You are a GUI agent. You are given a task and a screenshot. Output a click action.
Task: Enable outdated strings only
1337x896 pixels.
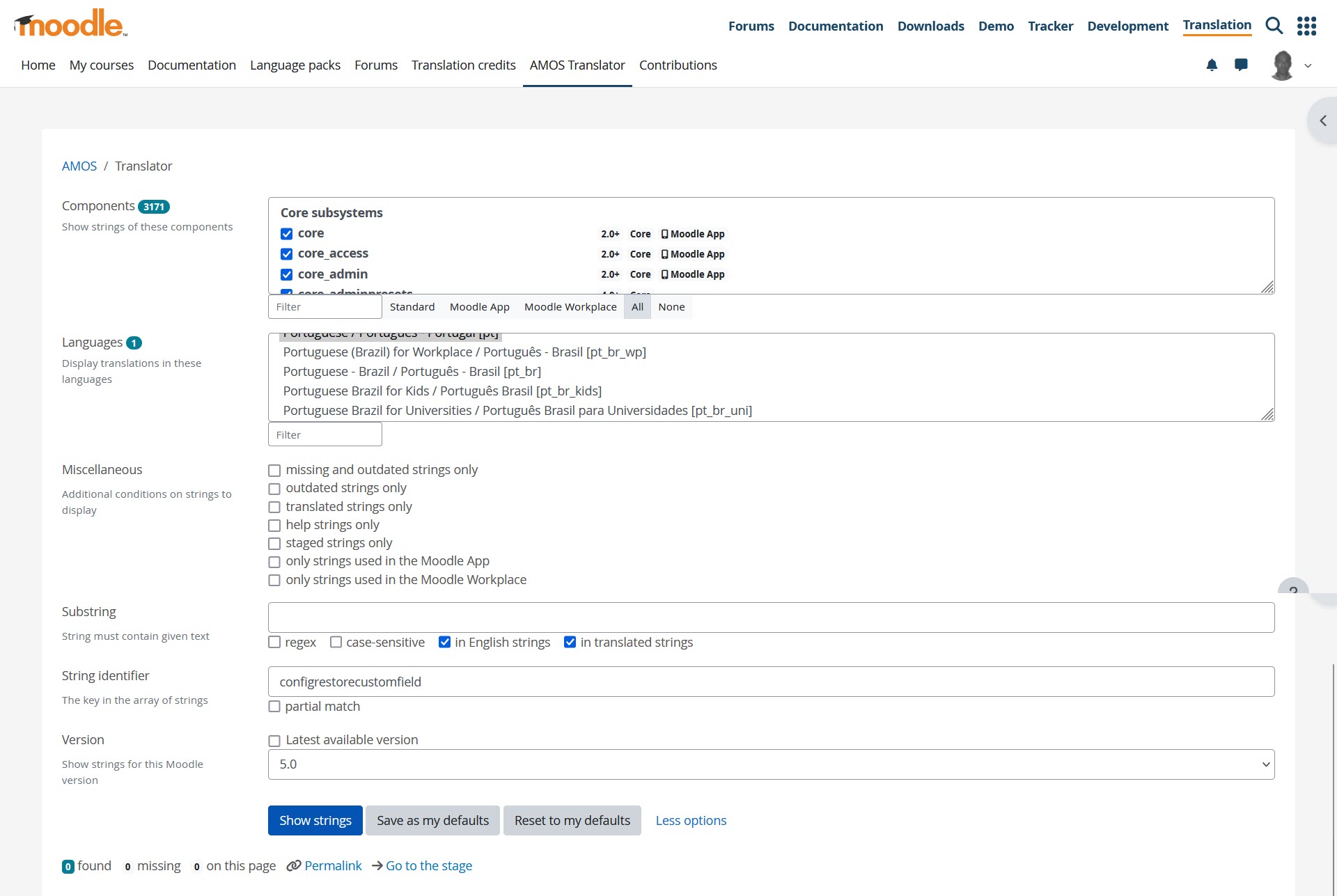274,489
